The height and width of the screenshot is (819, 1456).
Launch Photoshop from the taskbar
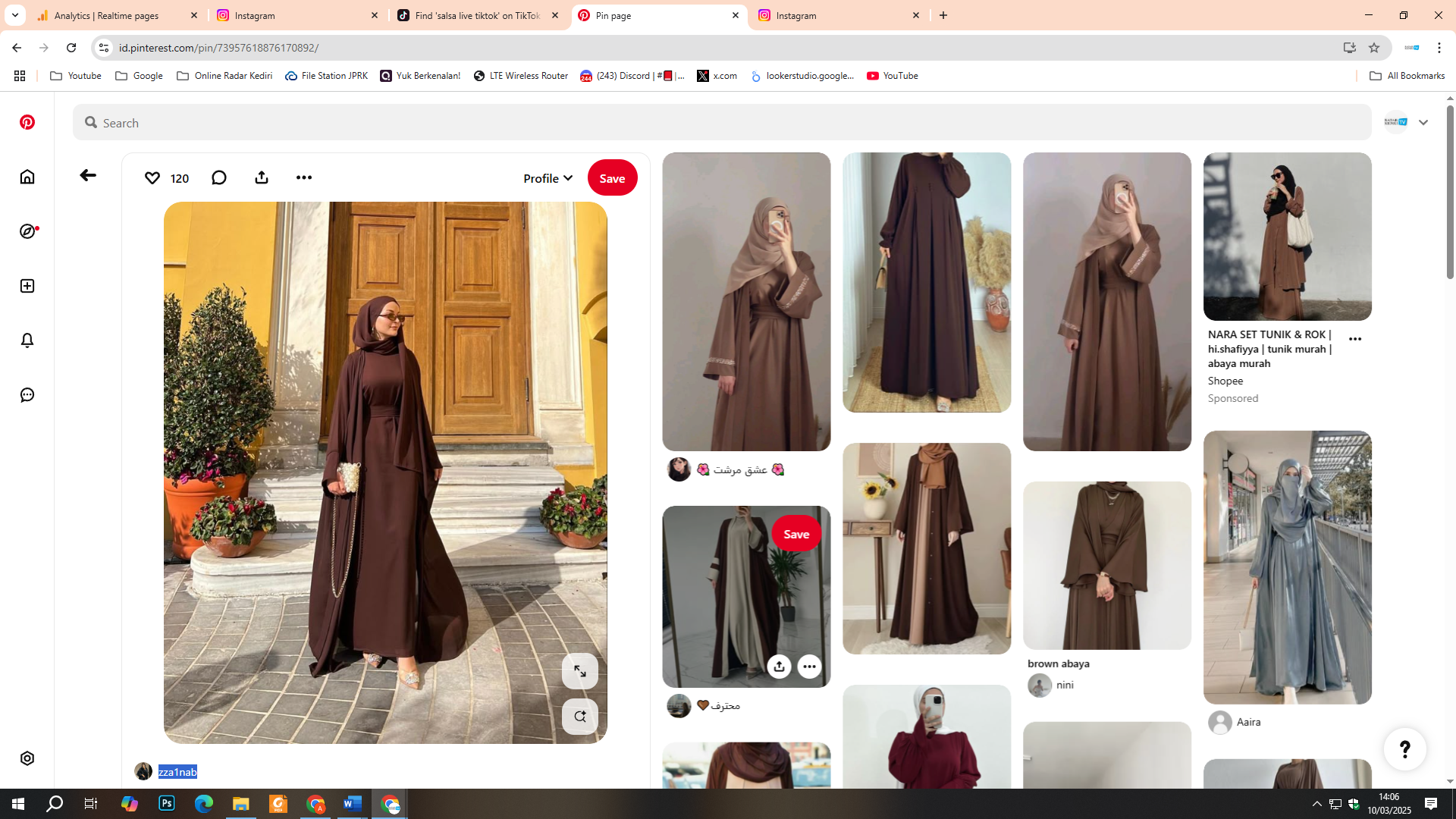pyautogui.click(x=167, y=804)
